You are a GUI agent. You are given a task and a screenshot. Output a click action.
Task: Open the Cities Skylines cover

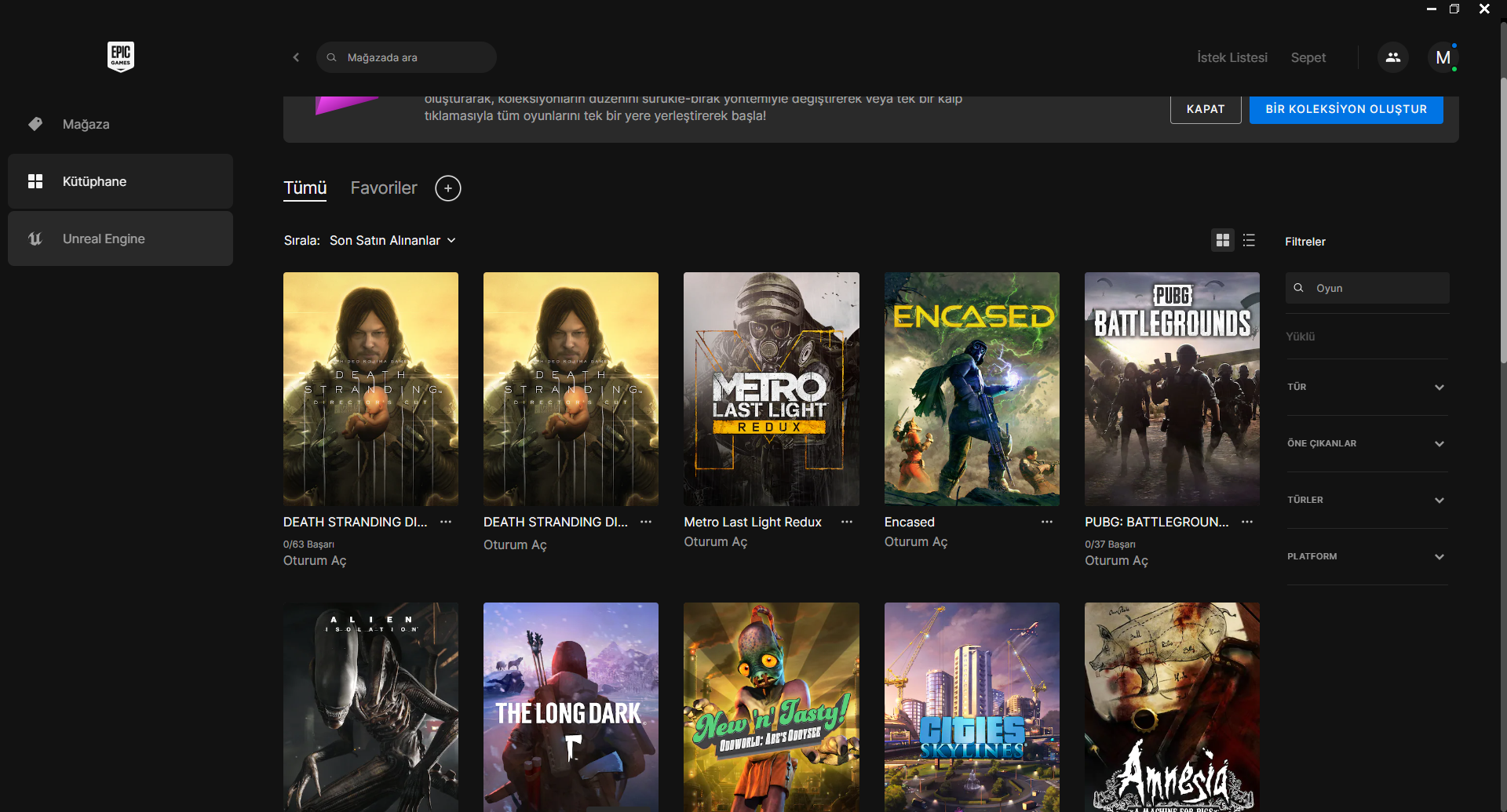coord(972,707)
